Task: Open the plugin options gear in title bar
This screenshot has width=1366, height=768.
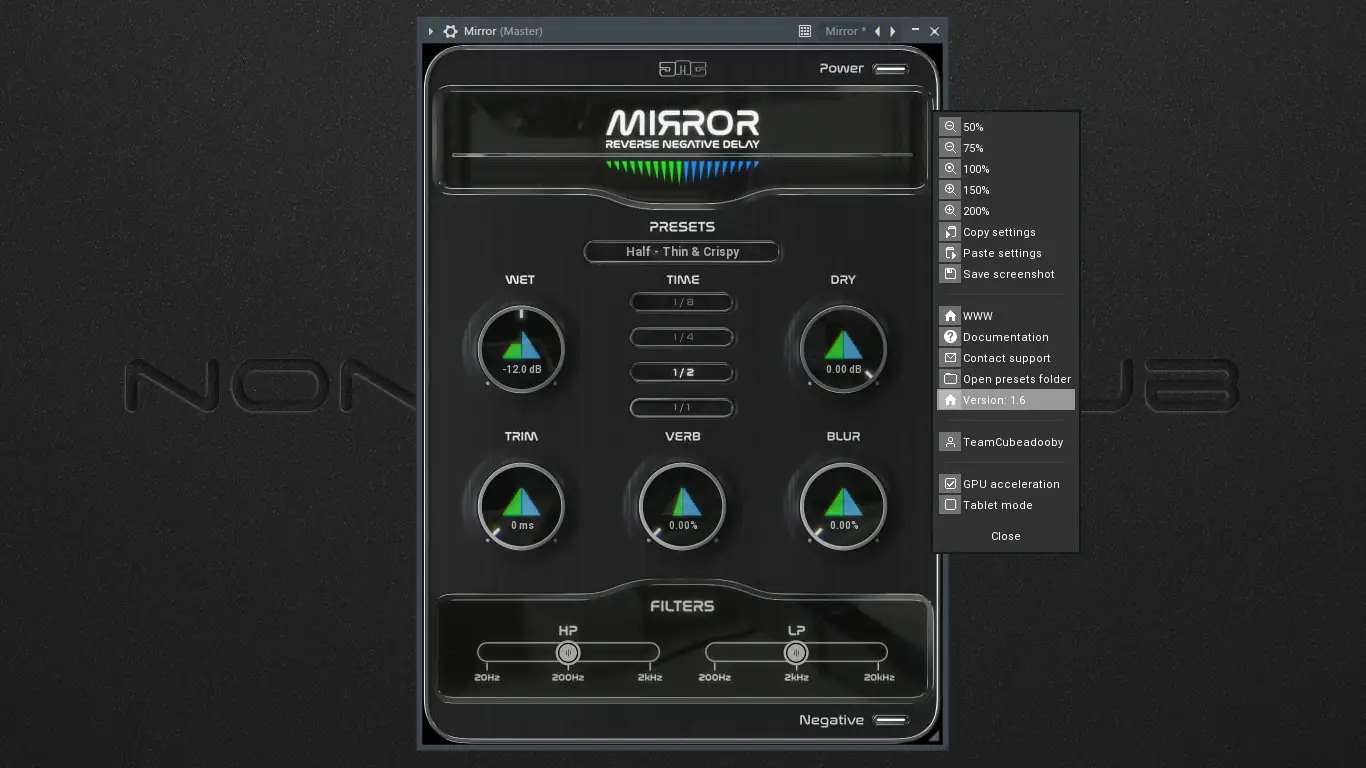Action: (450, 31)
